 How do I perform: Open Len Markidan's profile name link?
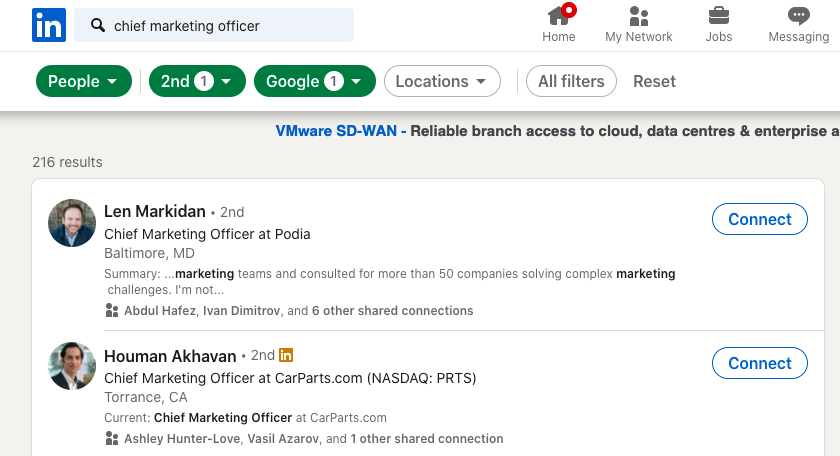click(154, 211)
